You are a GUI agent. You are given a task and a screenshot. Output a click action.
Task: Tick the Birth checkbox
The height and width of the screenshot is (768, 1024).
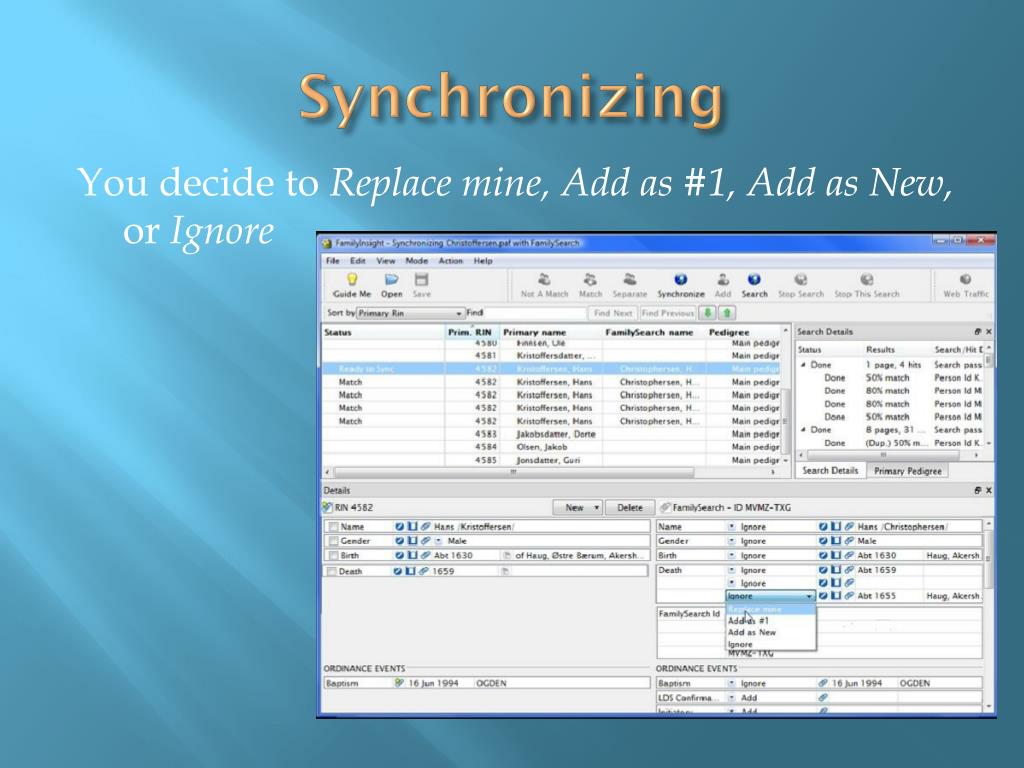pyautogui.click(x=333, y=556)
